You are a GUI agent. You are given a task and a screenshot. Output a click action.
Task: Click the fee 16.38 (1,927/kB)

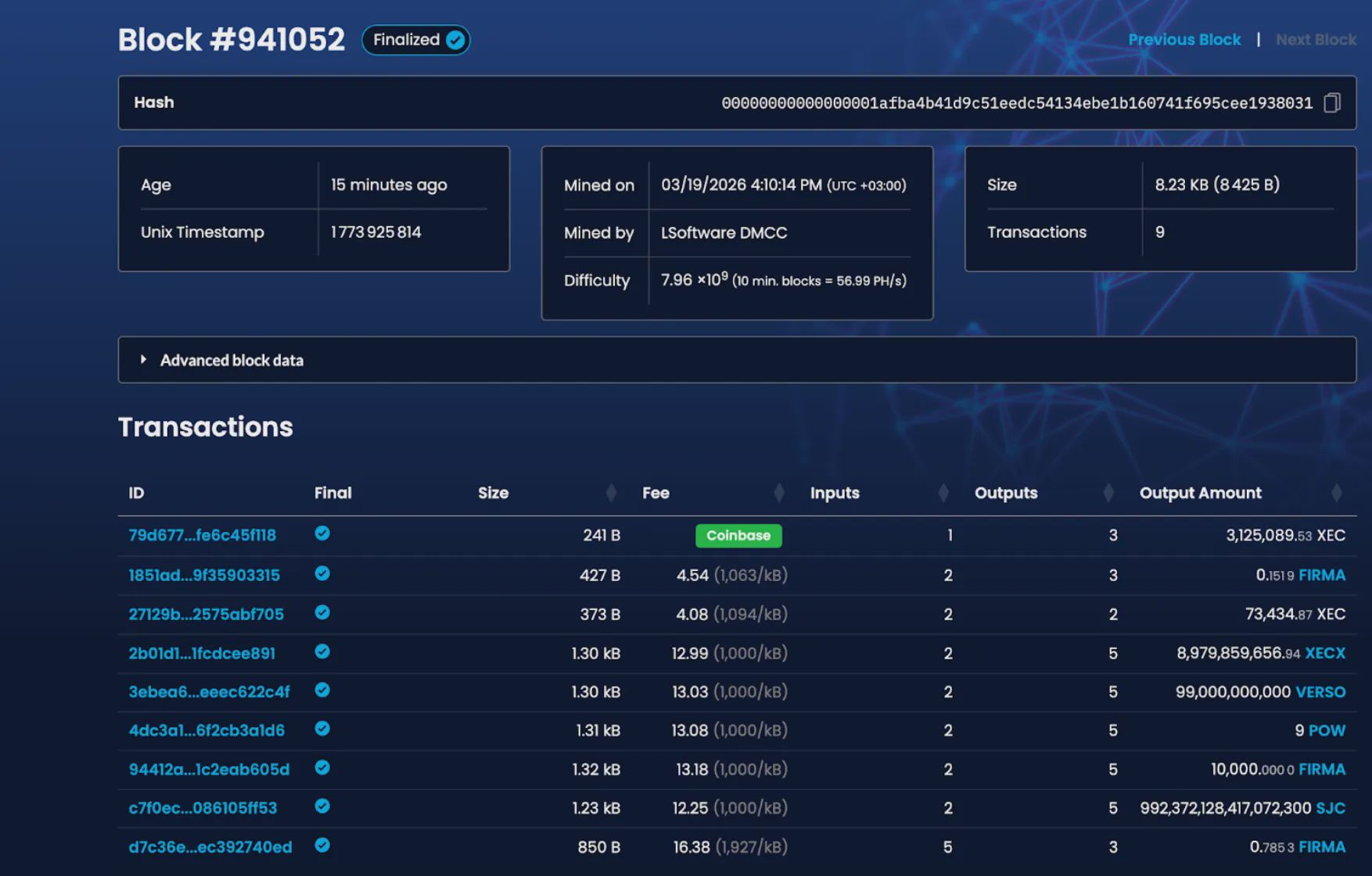(x=730, y=846)
